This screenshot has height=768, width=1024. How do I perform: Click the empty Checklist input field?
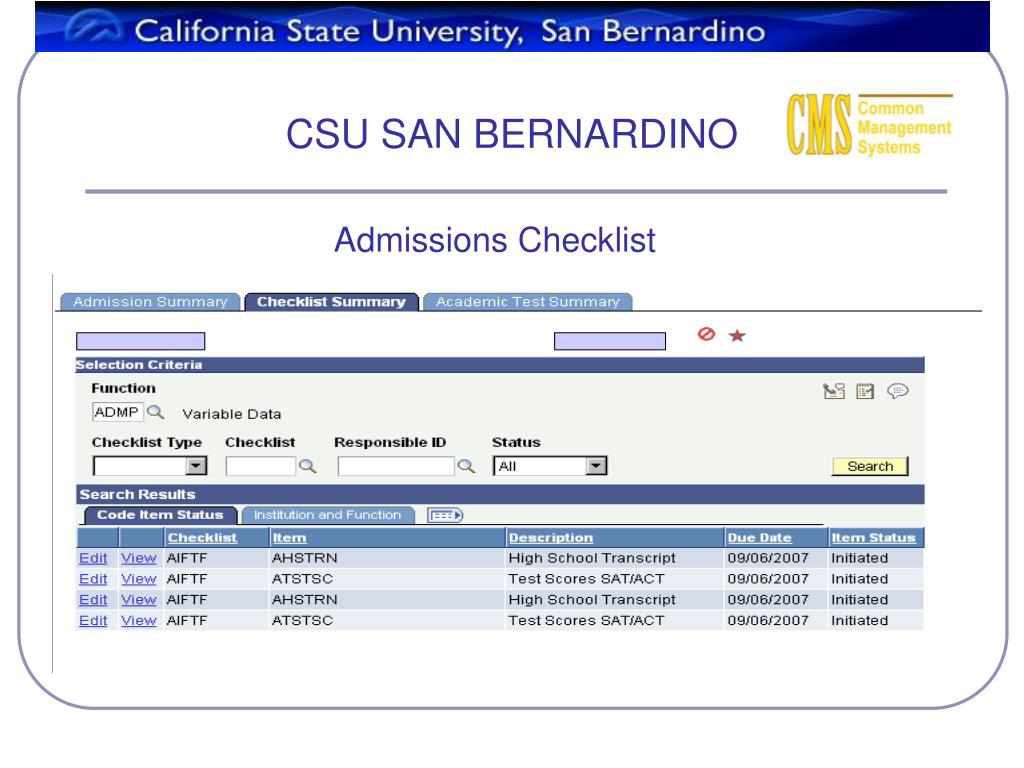[x=261, y=466]
